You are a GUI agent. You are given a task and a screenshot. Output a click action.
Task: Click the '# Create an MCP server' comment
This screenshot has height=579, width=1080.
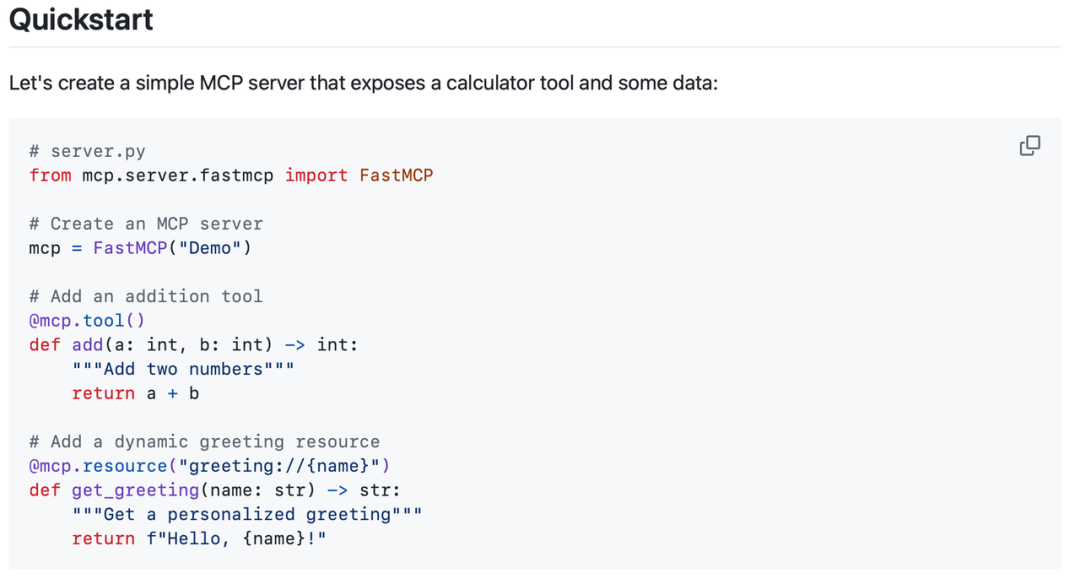[x=146, y=223]
